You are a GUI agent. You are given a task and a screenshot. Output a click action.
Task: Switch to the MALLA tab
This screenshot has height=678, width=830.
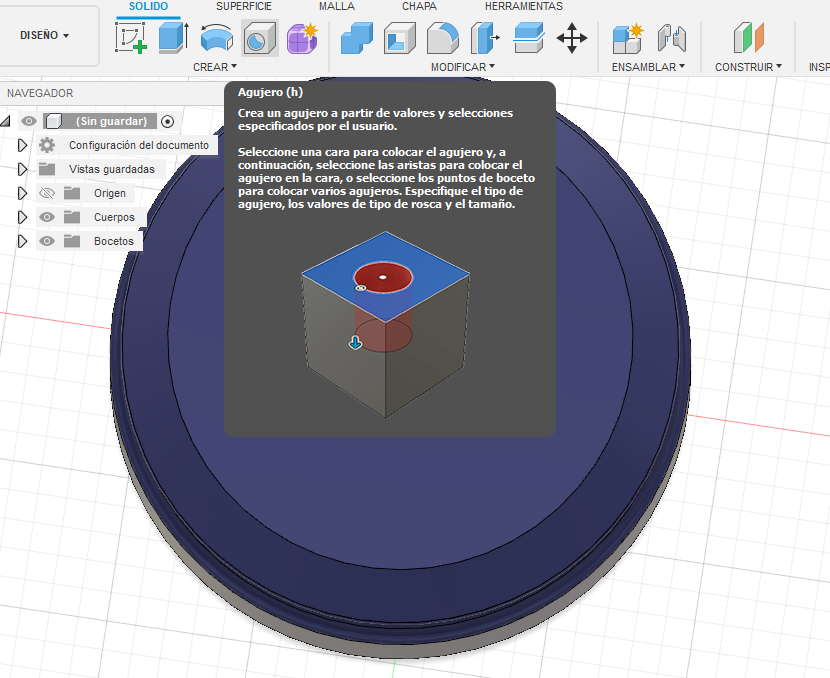pyautogui.click(x=337, y=6)
